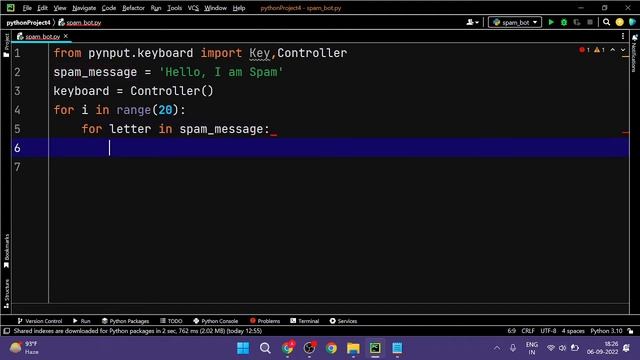Change CRLF line separator
The width and height of the screenshot is (640, 360).
[528, 331]
